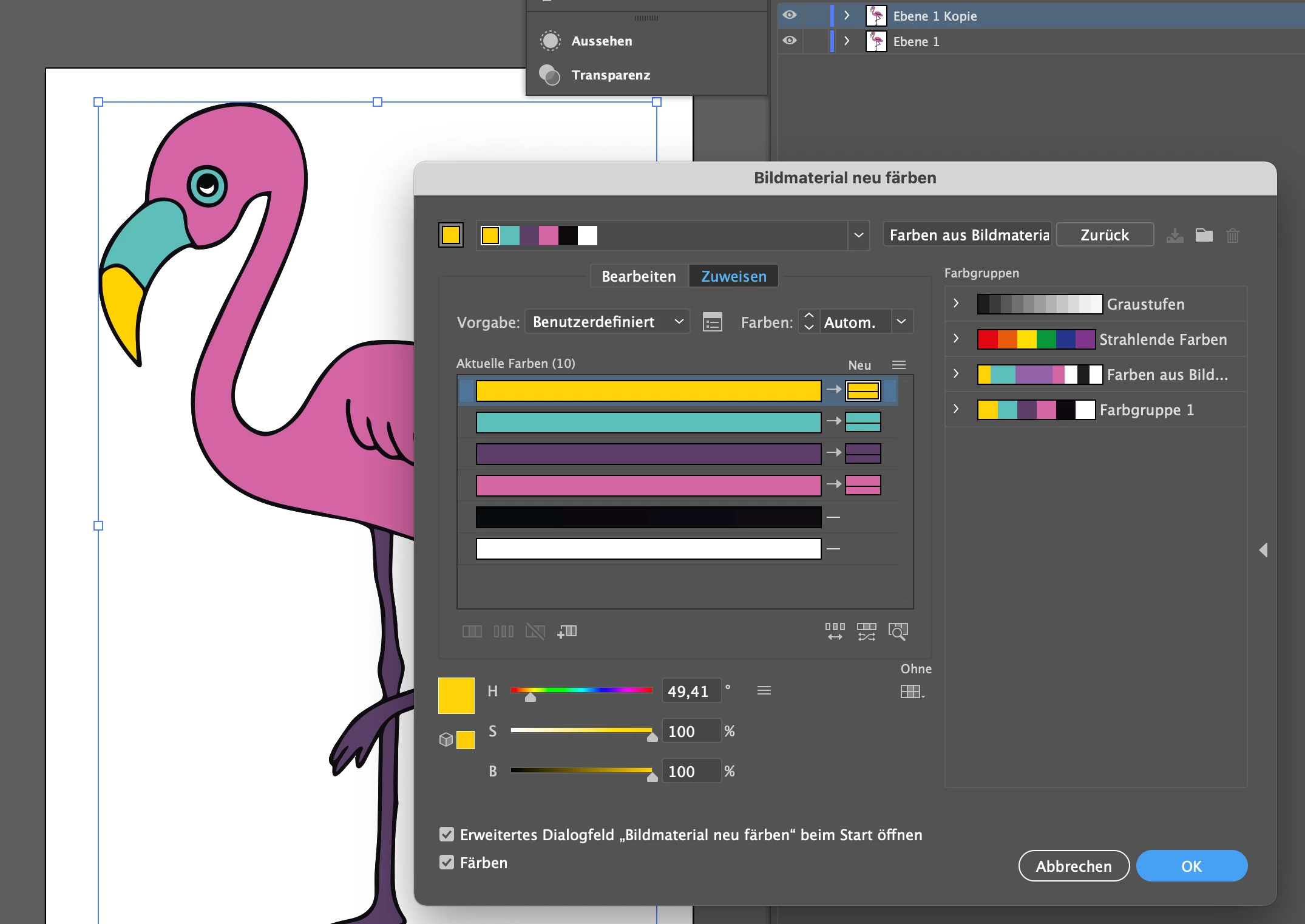Viewport: 1305px width, 924px height.
Task: Click find color in artwork magnifier icon
Action: point(898,631)
